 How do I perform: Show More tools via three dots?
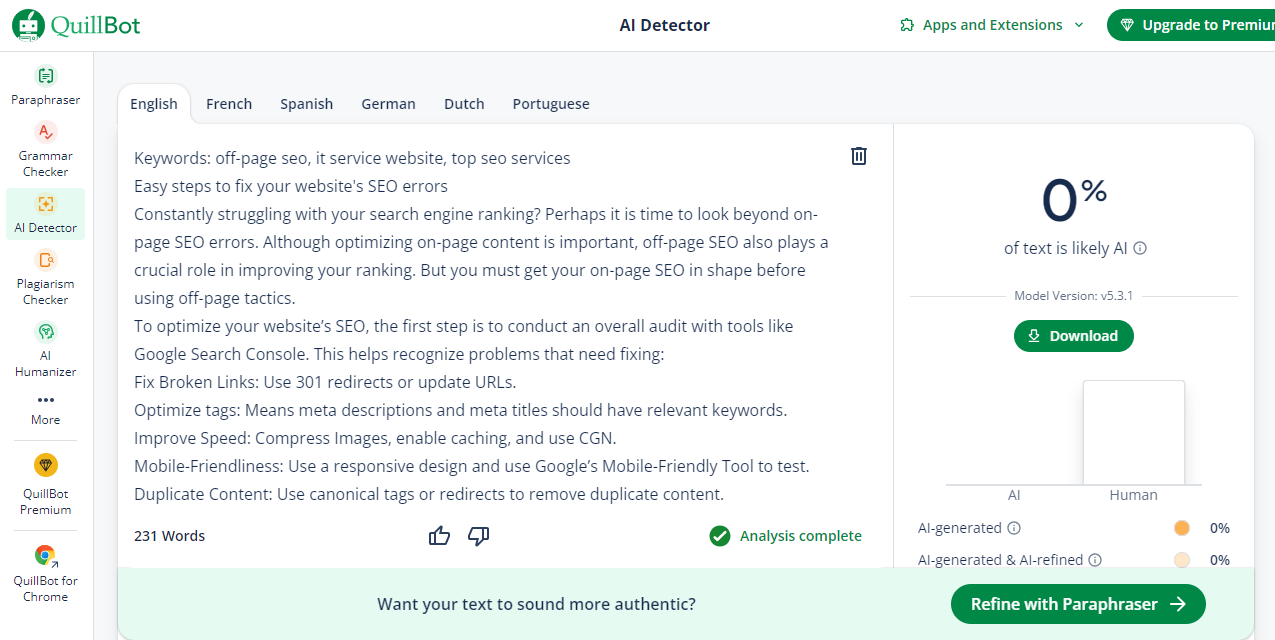[46, 400]
